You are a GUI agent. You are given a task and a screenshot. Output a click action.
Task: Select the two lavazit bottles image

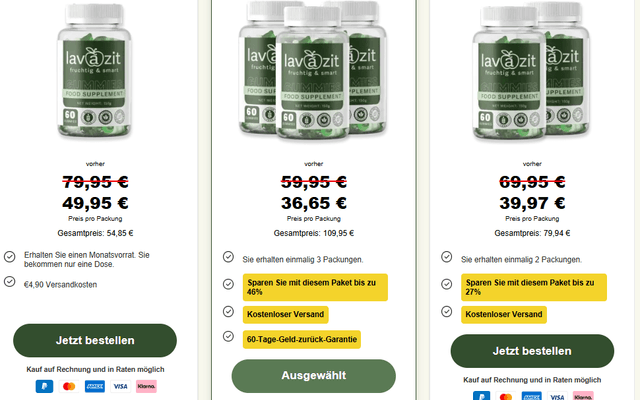tap(531, 71)
